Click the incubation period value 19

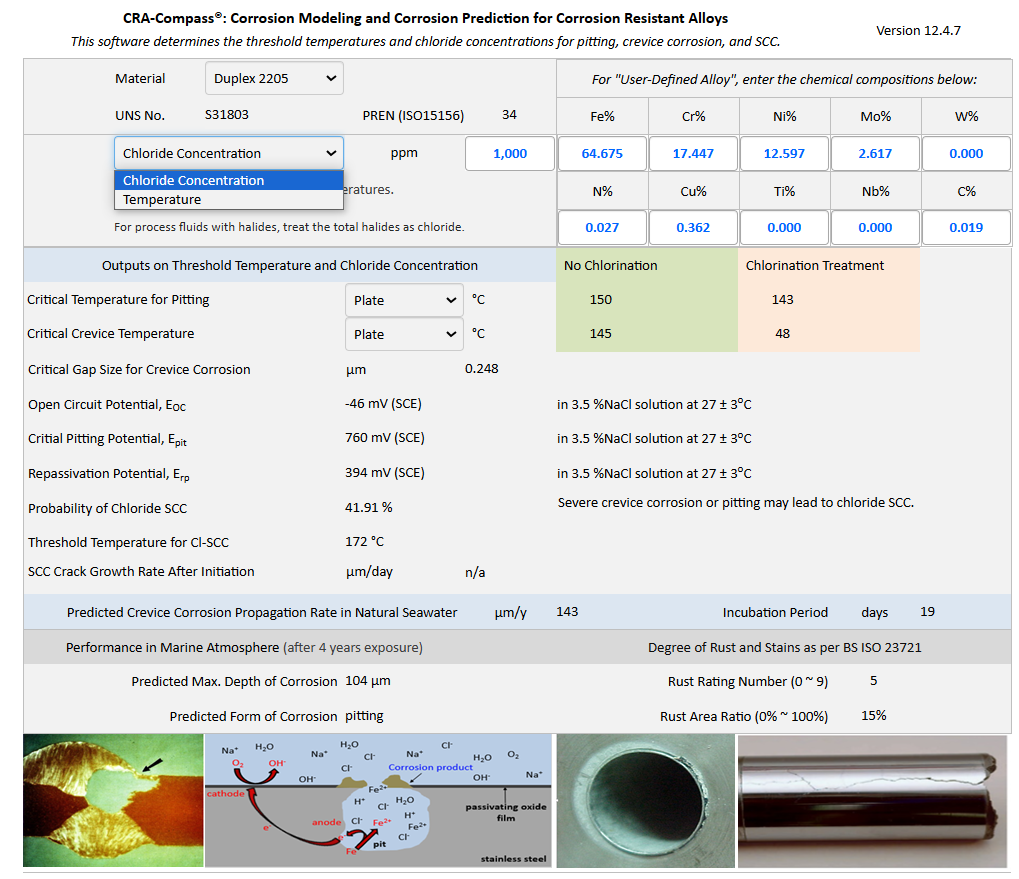(927, 612)
